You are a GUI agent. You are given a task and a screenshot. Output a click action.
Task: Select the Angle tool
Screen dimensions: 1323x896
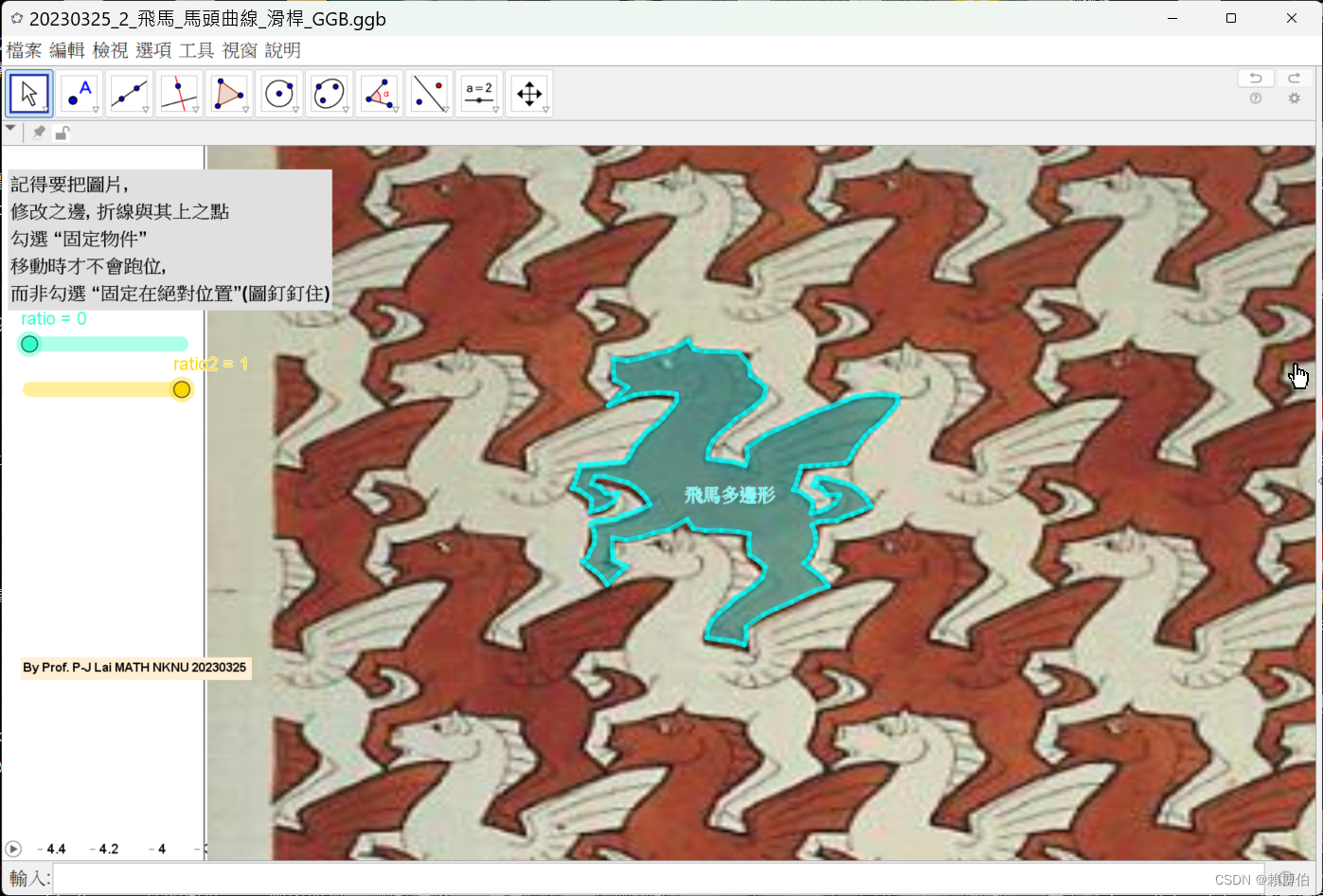coord(379,94)
